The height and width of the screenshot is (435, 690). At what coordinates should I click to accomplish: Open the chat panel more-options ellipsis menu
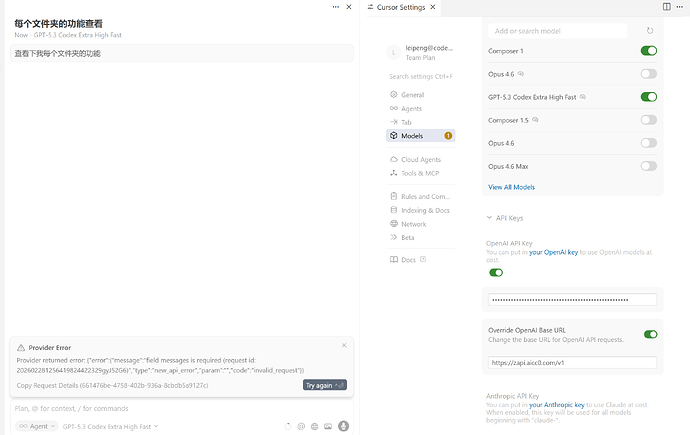[x=336, y=7]
